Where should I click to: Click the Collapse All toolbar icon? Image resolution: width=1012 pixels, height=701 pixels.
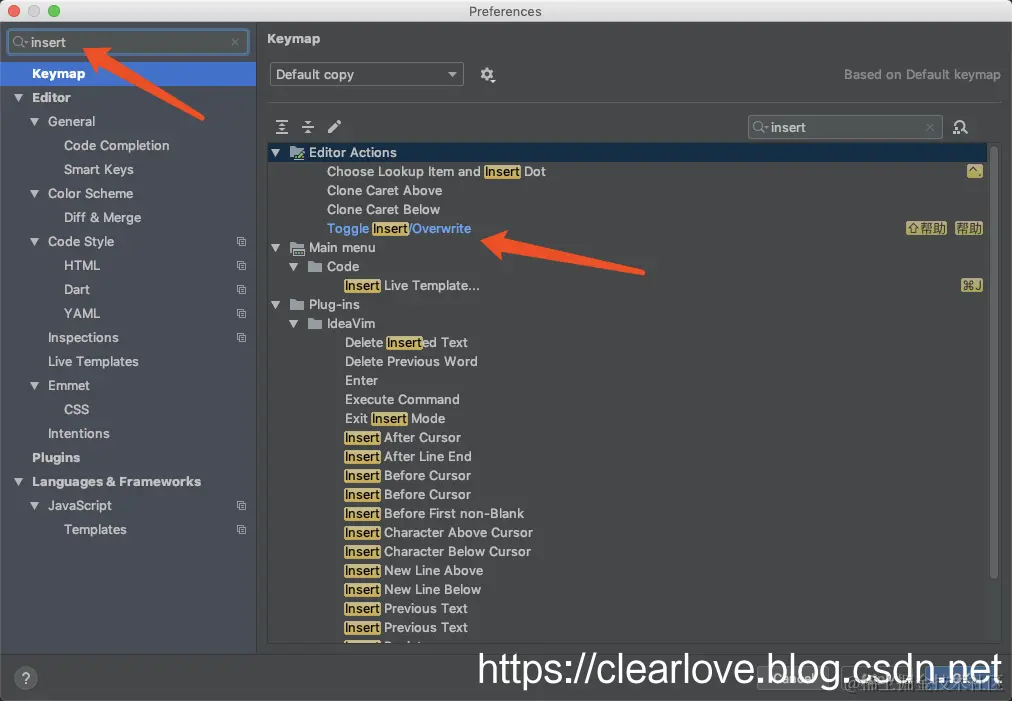(308, 127)
